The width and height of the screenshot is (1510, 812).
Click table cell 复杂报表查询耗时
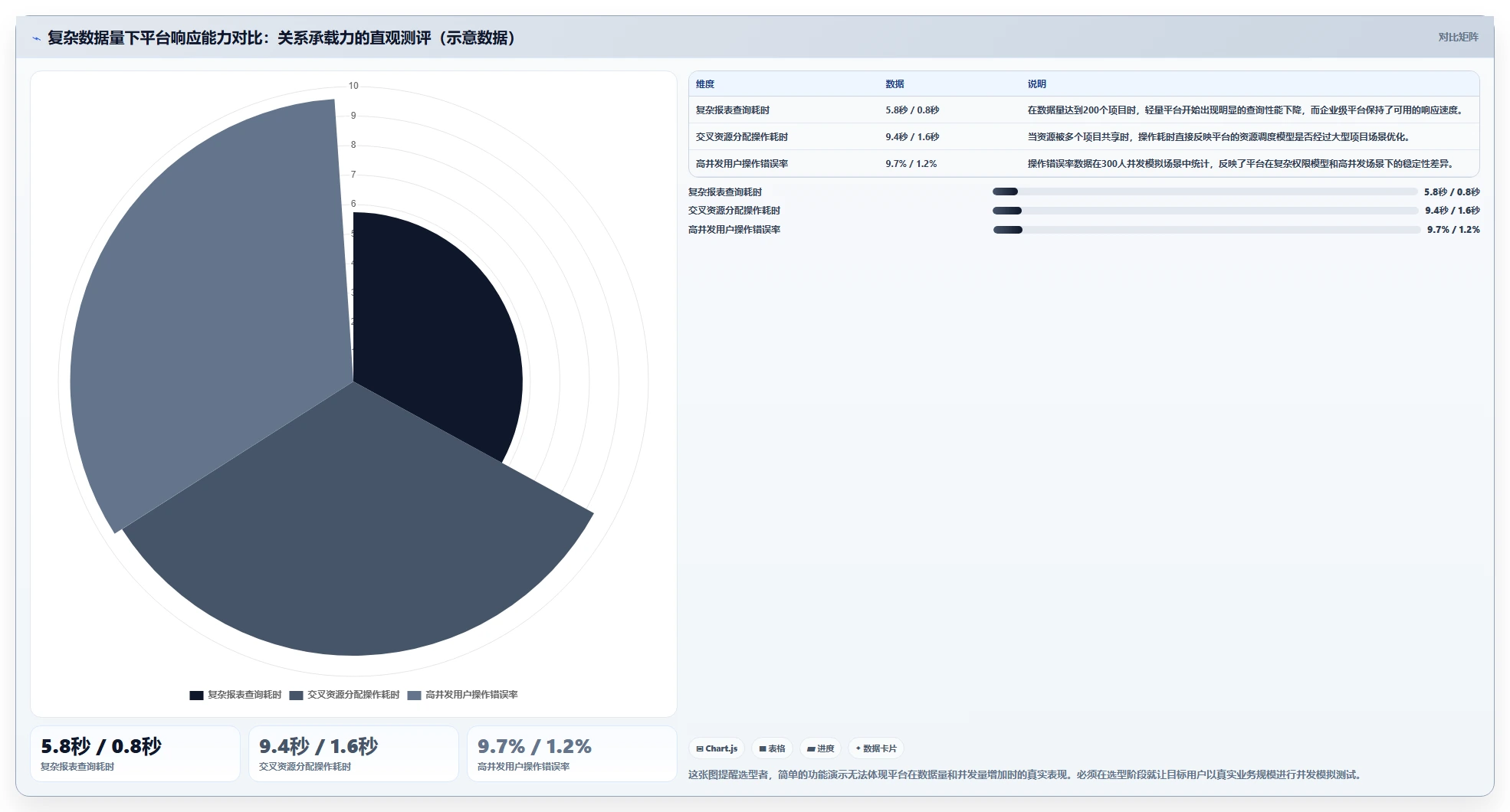click(732, 110)
